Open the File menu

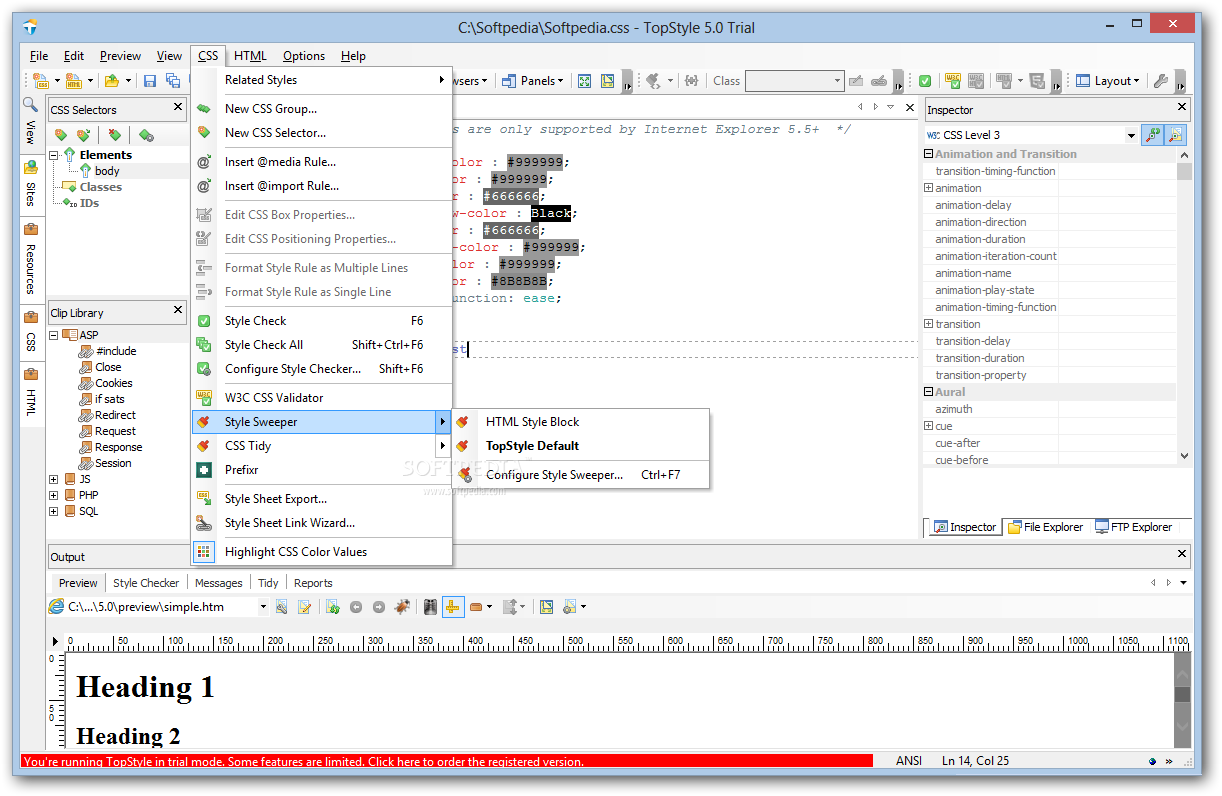click(x=39, y=56)
